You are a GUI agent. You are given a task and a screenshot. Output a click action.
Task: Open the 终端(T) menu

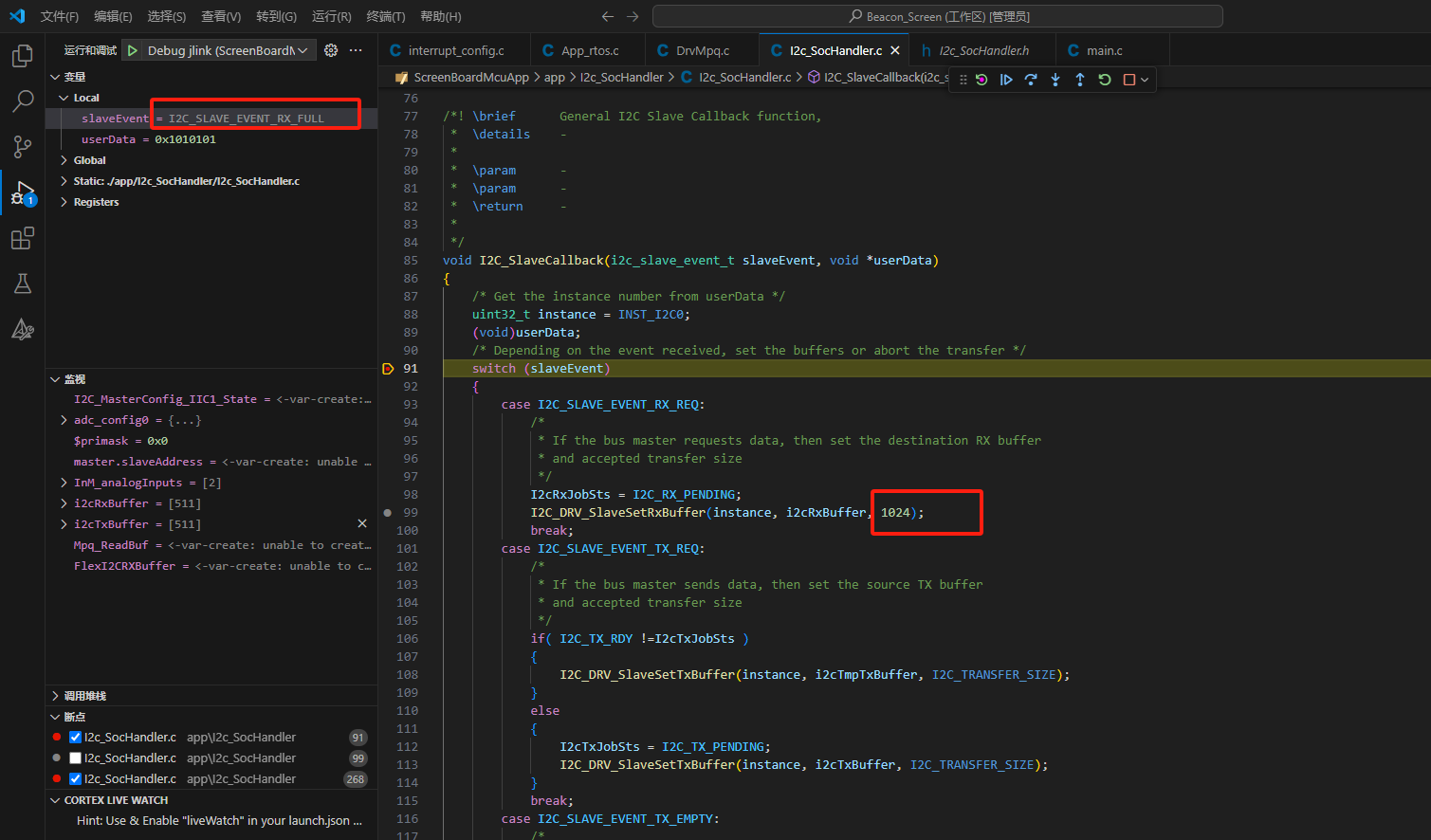pos(386,16)
